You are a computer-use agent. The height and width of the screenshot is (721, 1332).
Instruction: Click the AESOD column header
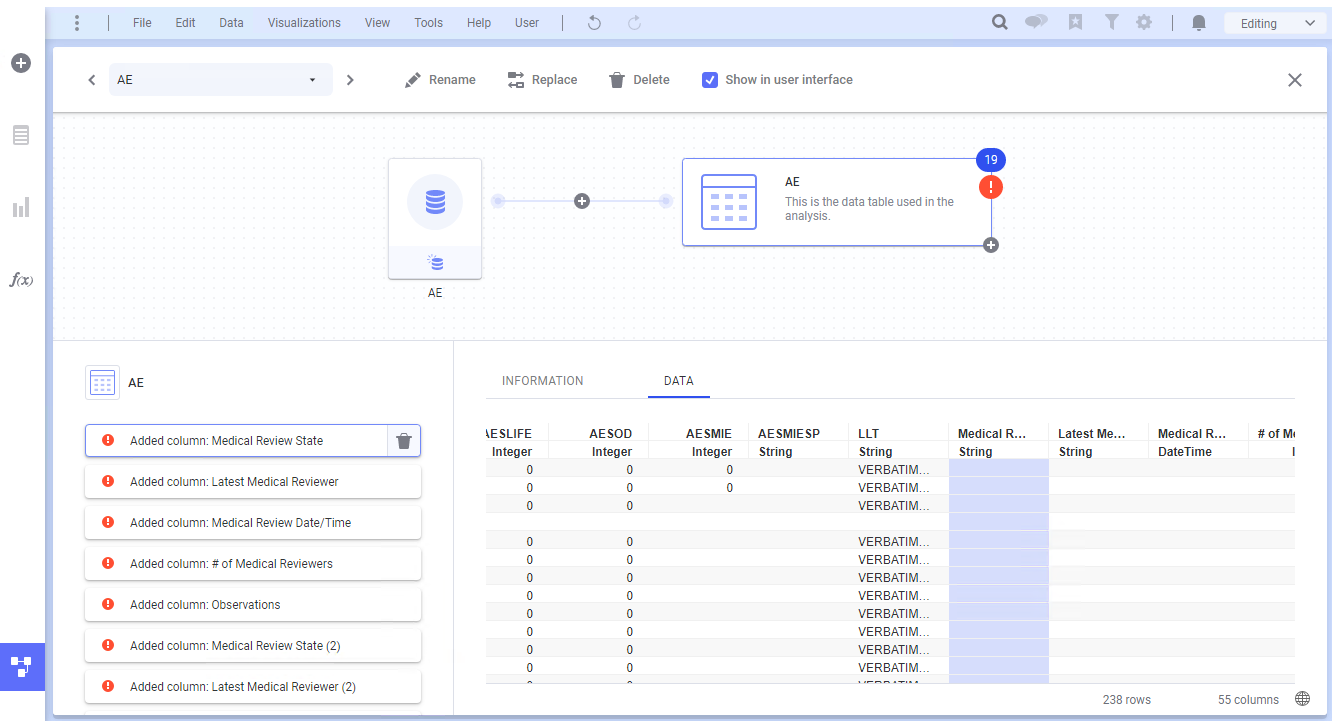coord(598,442)
